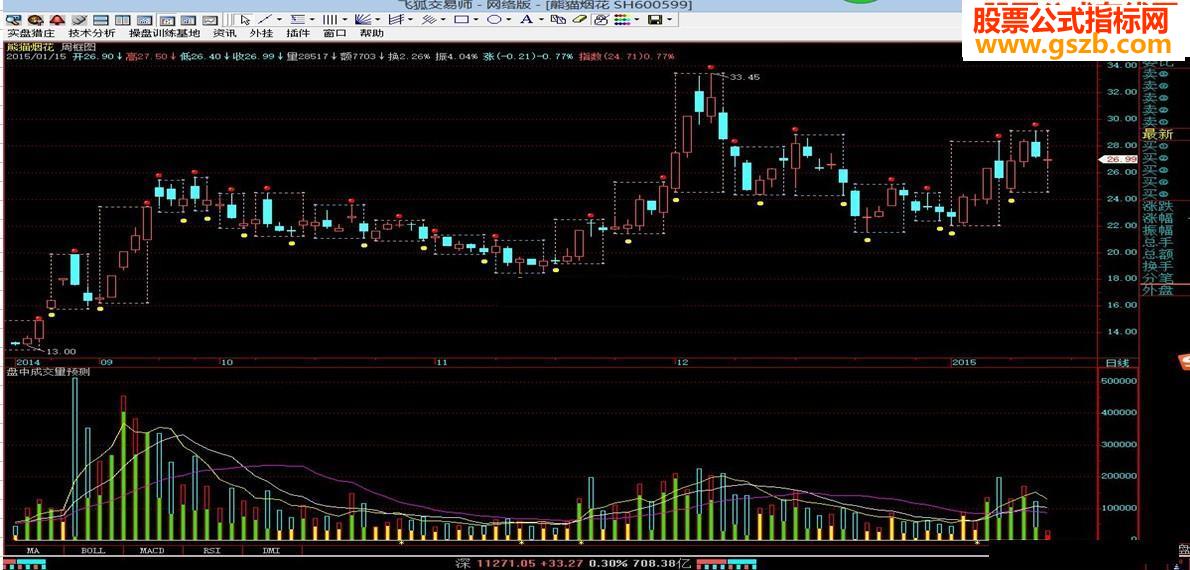Expand the fan lines dropdown arrow

(377, 20)
